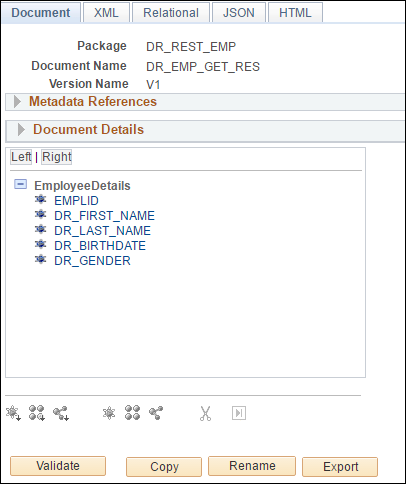Click the Export button
Screen dimensions: 406x484
tap(340, 467)
